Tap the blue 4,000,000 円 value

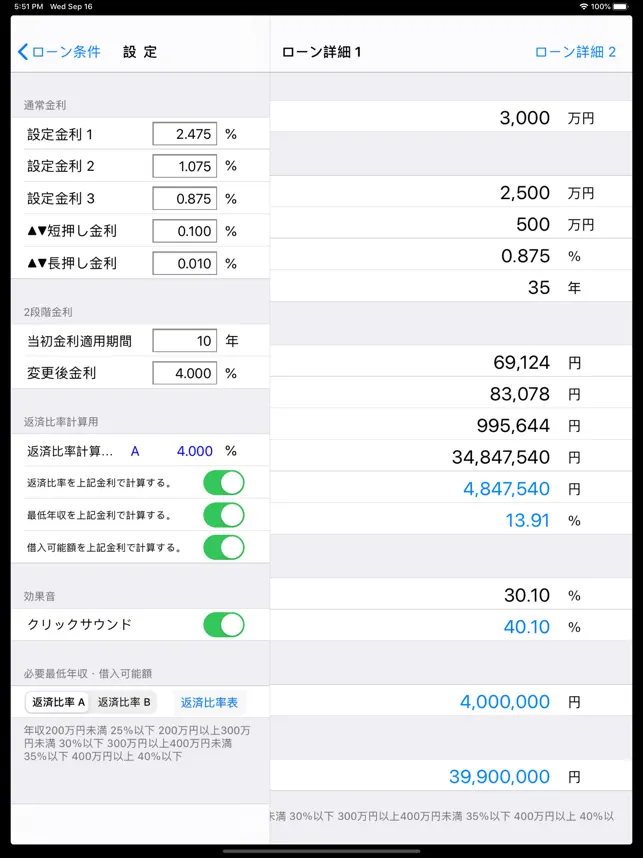pyautogui.click(x=505, y=702)
